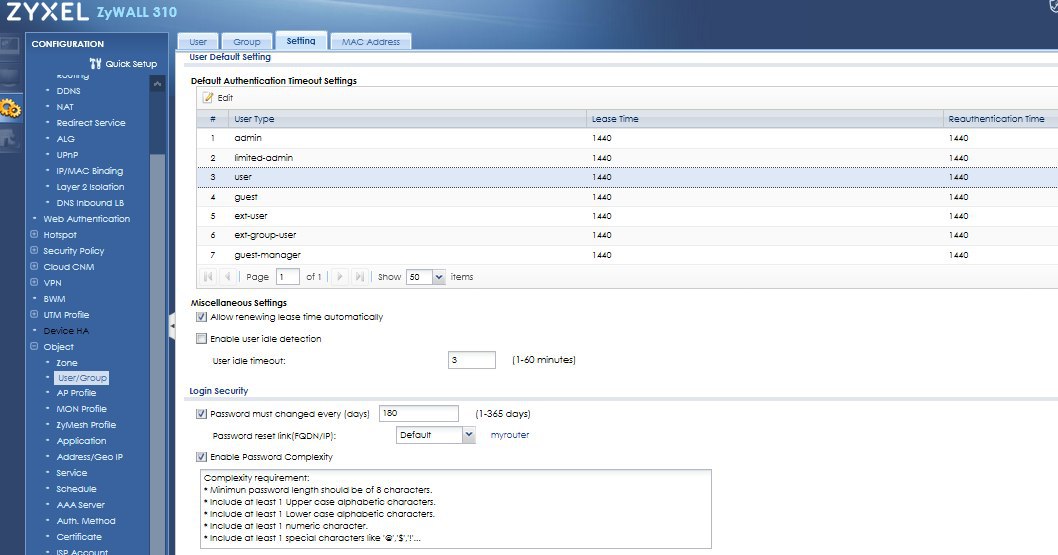
Task: Go to first page of table
Action: coord(210,277)
